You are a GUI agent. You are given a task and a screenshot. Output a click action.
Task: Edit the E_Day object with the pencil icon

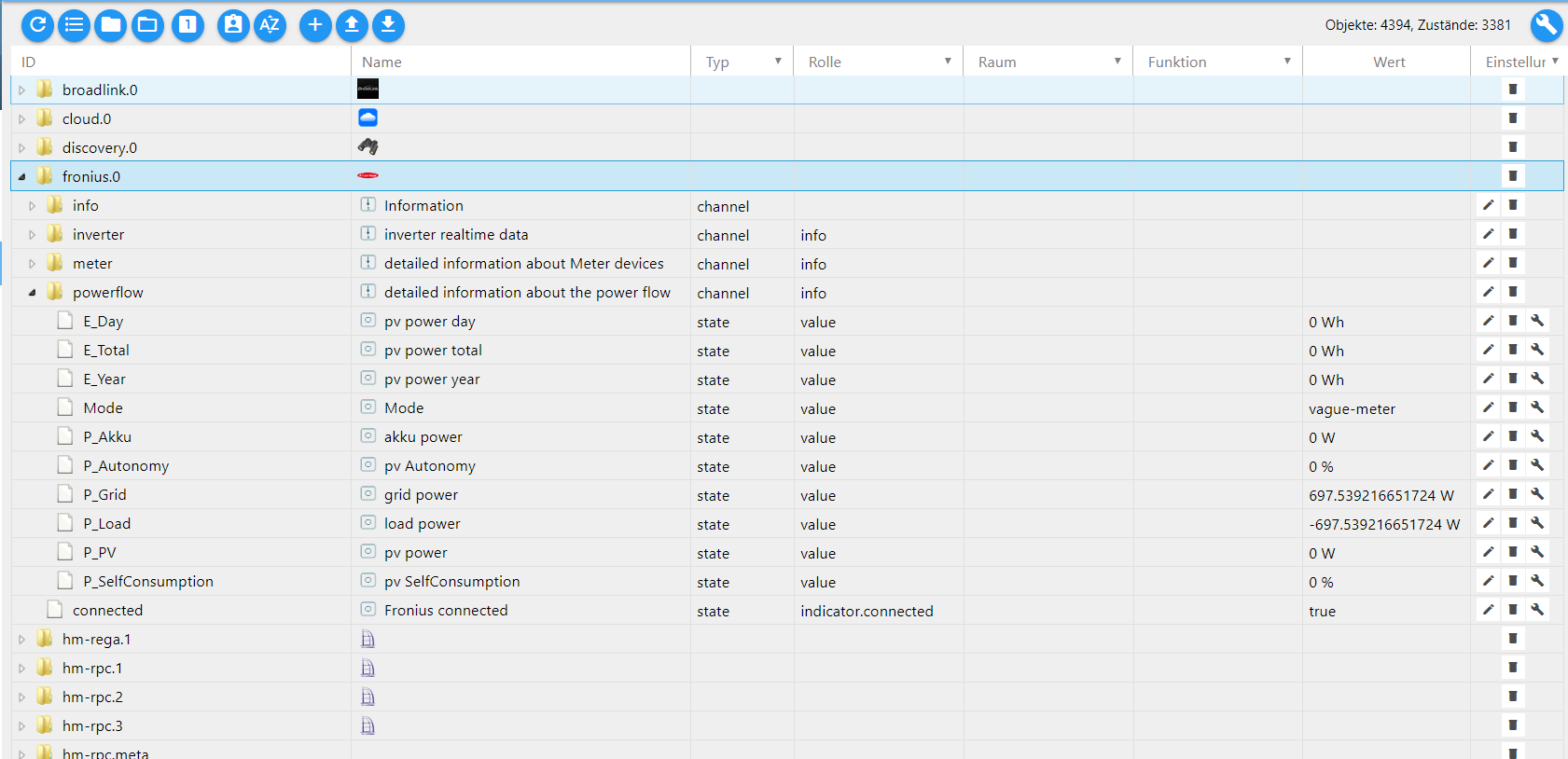(x=1489, y=321)
